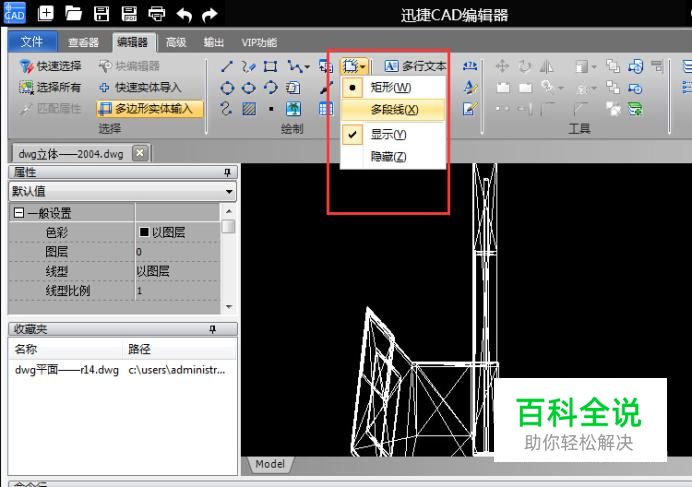692x487 pixels.
Task: Open the align tool dropdown arrow
Action: 594,67
